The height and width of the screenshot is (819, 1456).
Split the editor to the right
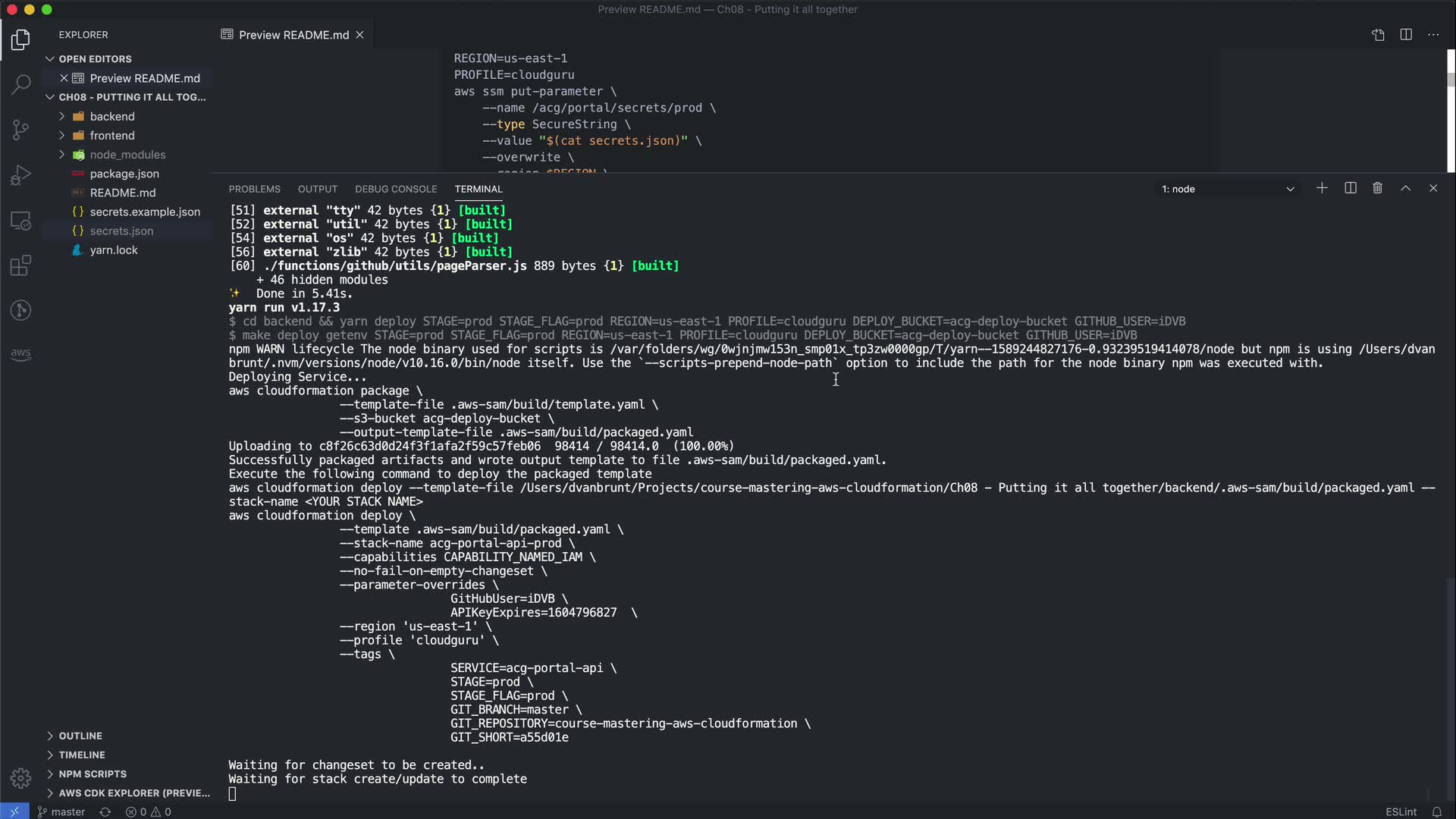point(1405,35)
